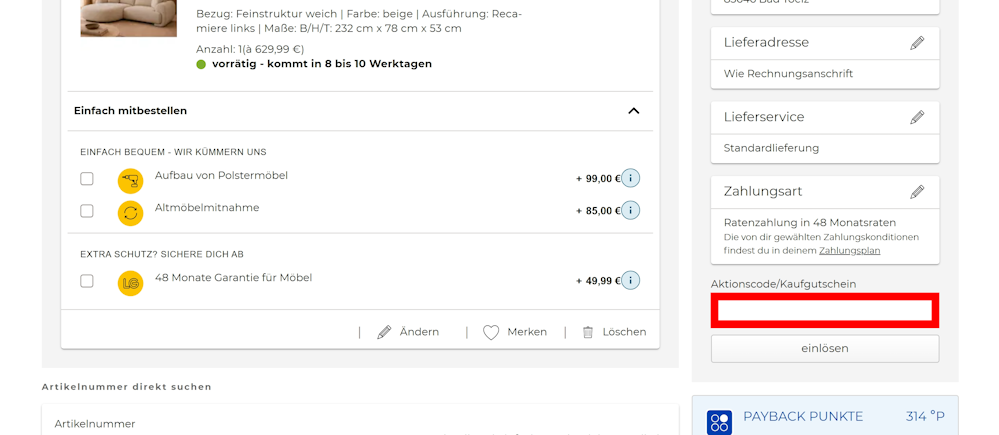Click the Ändern pencil icon
999x435 pixels.
pos(384,332)
